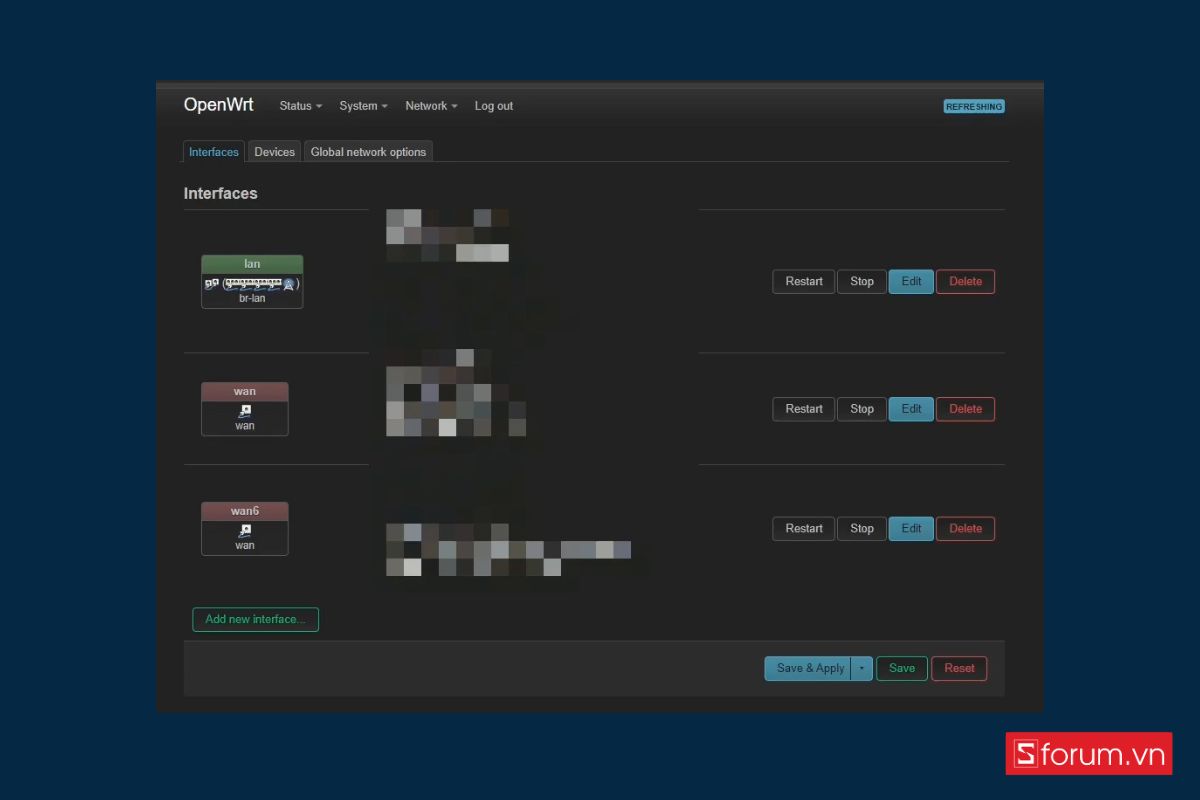Edit the wan interface
The height and width of the screenshot is (800, 1200).
coord(911,409)
